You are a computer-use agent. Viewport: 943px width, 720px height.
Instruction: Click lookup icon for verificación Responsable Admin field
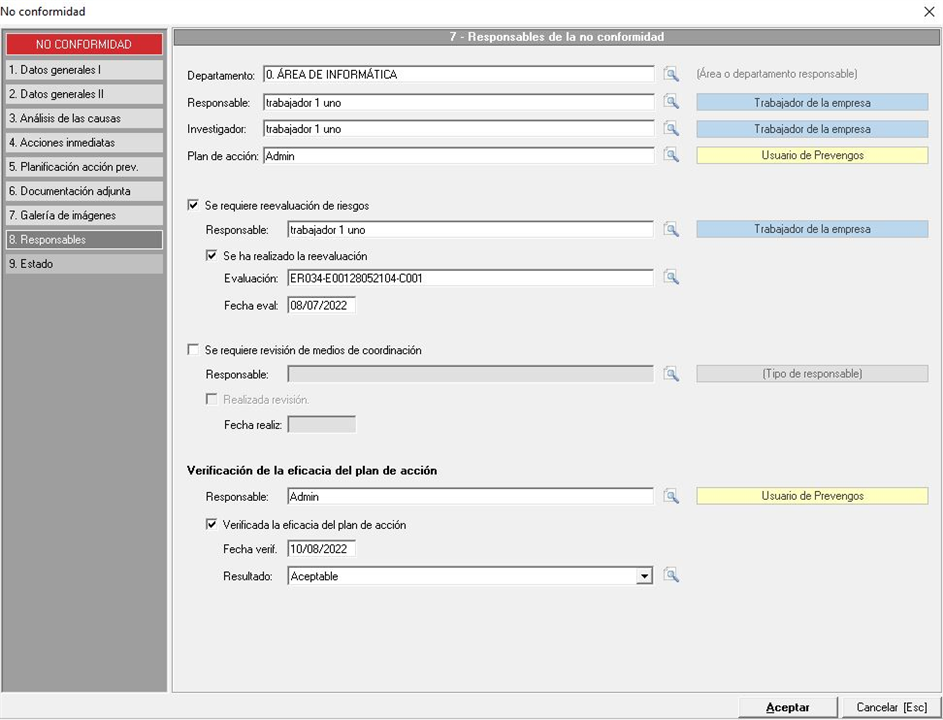coord(671,497)
